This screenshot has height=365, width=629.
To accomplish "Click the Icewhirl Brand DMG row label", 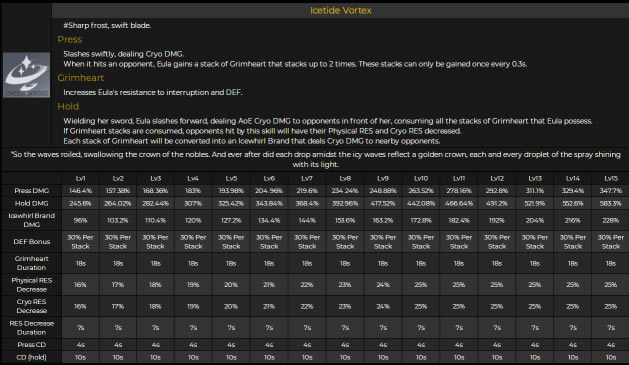I will [x=32, y=220].
